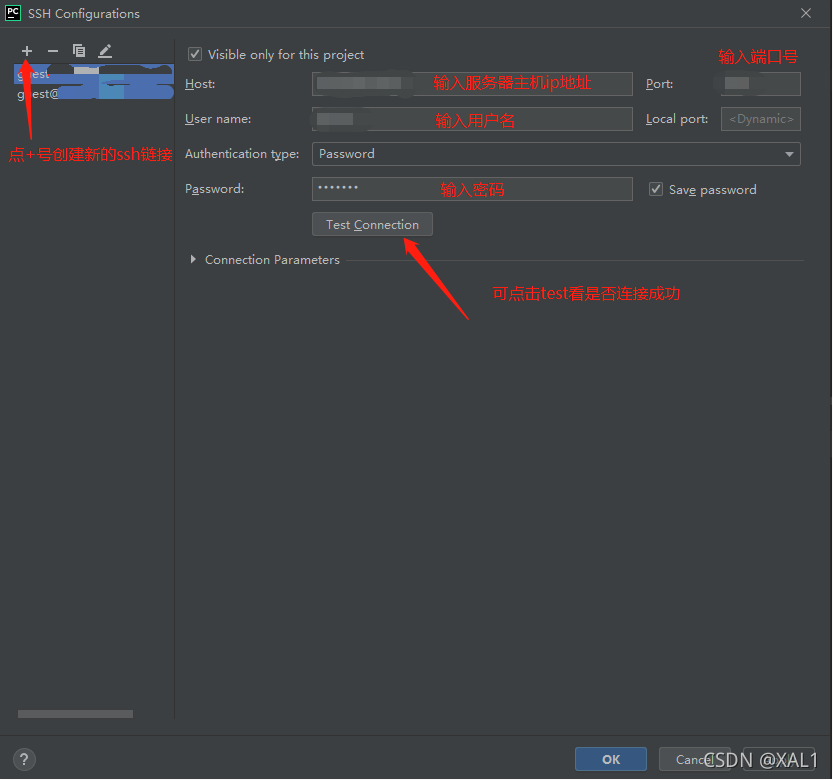Focus the Local port field
Image resolution: width=833 pixels, height=780 pixels.
(760, 119)
